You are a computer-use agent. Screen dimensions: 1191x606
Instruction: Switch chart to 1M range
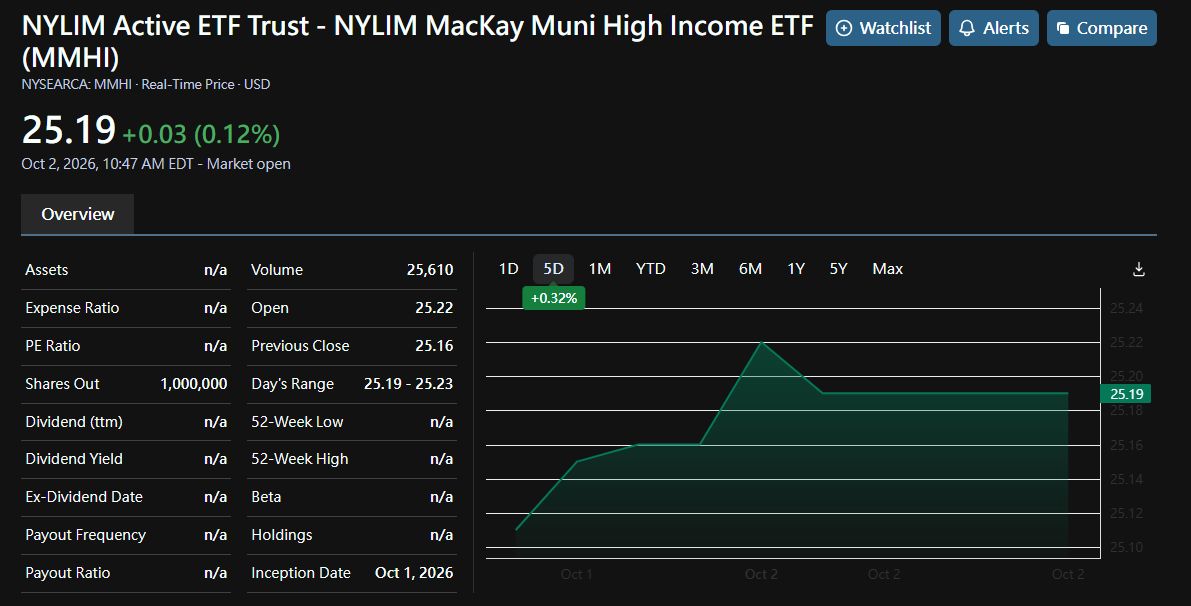coord(600,269)
